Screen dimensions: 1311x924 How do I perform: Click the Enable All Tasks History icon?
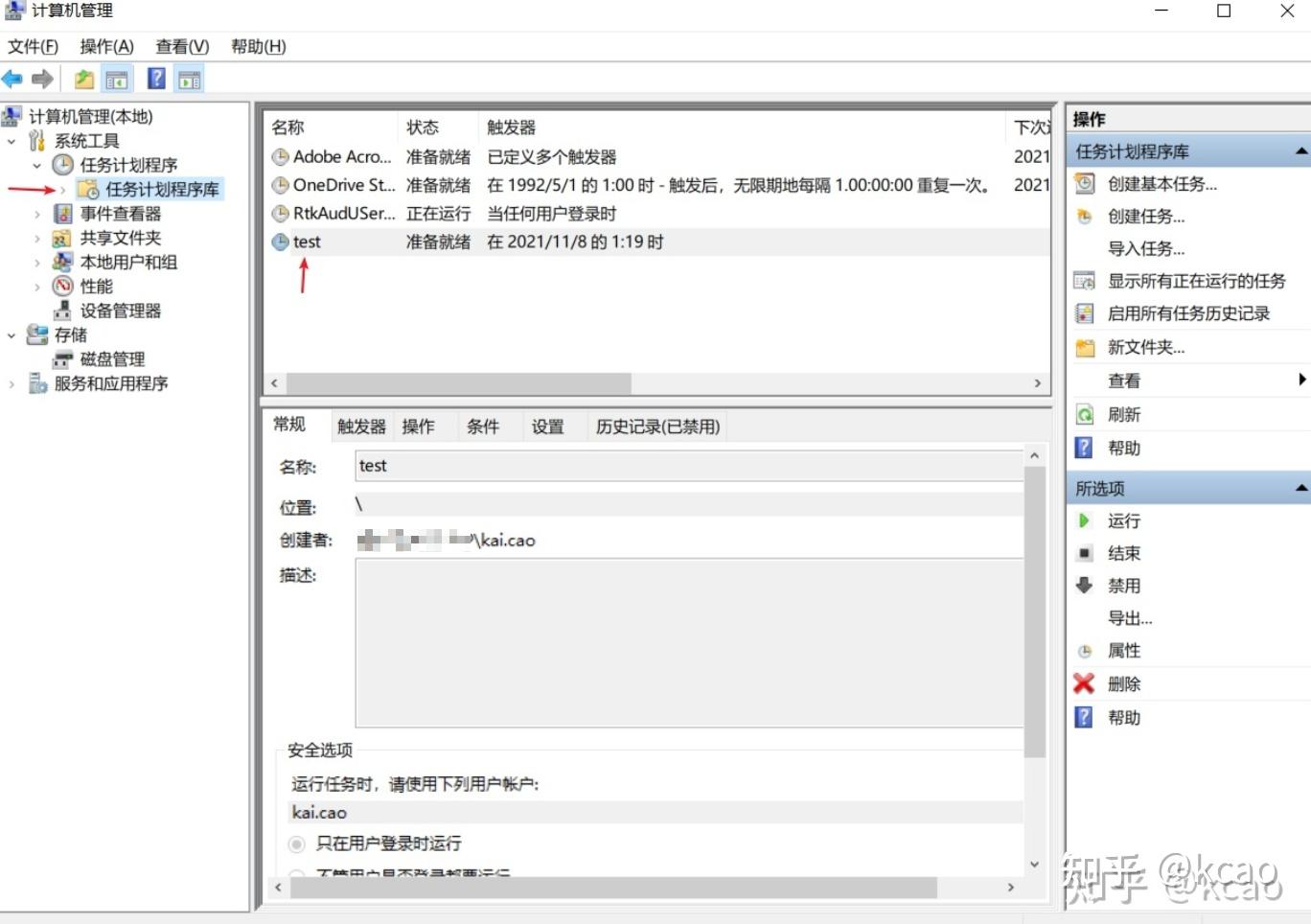1085,313
